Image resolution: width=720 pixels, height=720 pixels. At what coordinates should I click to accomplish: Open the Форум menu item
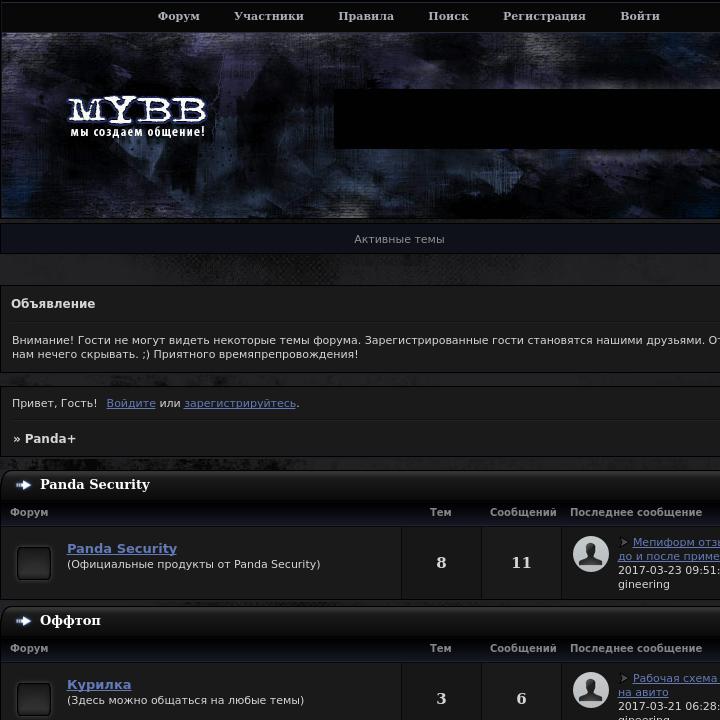tap(179, 16)
